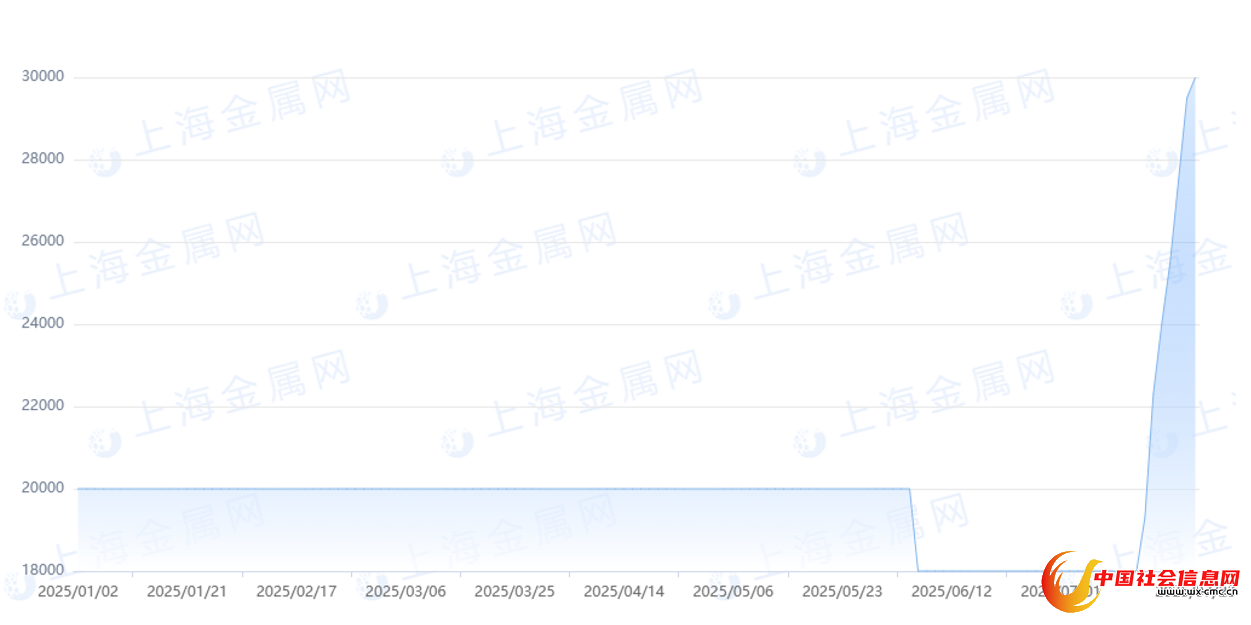Select the 2025/06/12 date label
The width and height of the screenshot is (1251, 625).
coord(951,591)
